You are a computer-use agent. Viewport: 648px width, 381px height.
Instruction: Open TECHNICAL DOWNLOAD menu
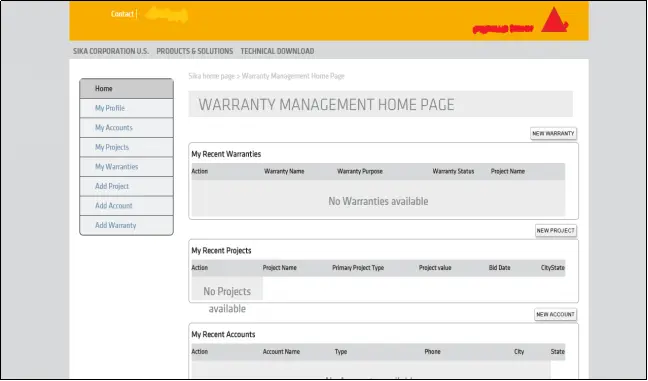277,51
